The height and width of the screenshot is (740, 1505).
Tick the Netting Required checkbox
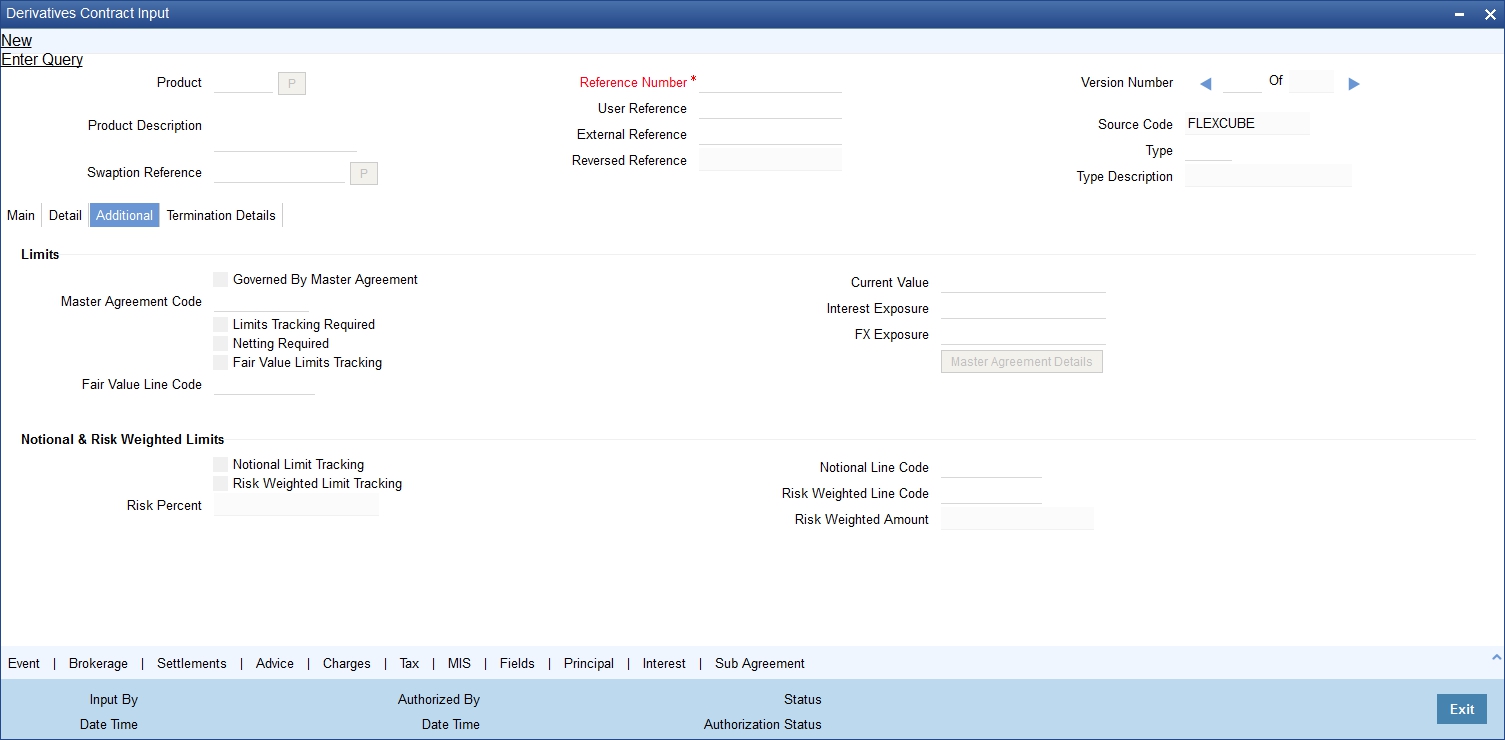[221, 344]
